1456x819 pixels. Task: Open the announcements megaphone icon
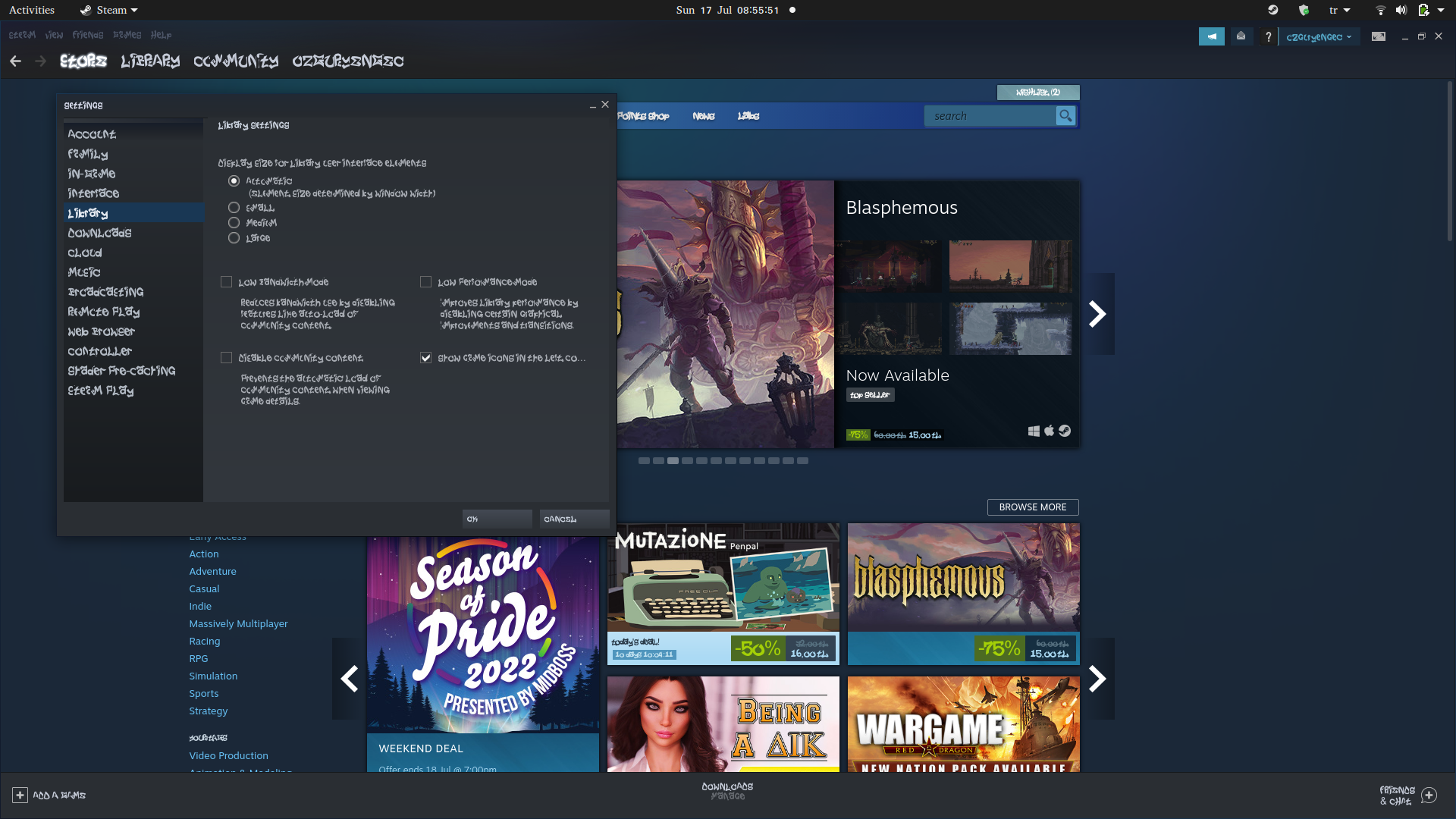pyautogui.click(x=1212, y=36)
